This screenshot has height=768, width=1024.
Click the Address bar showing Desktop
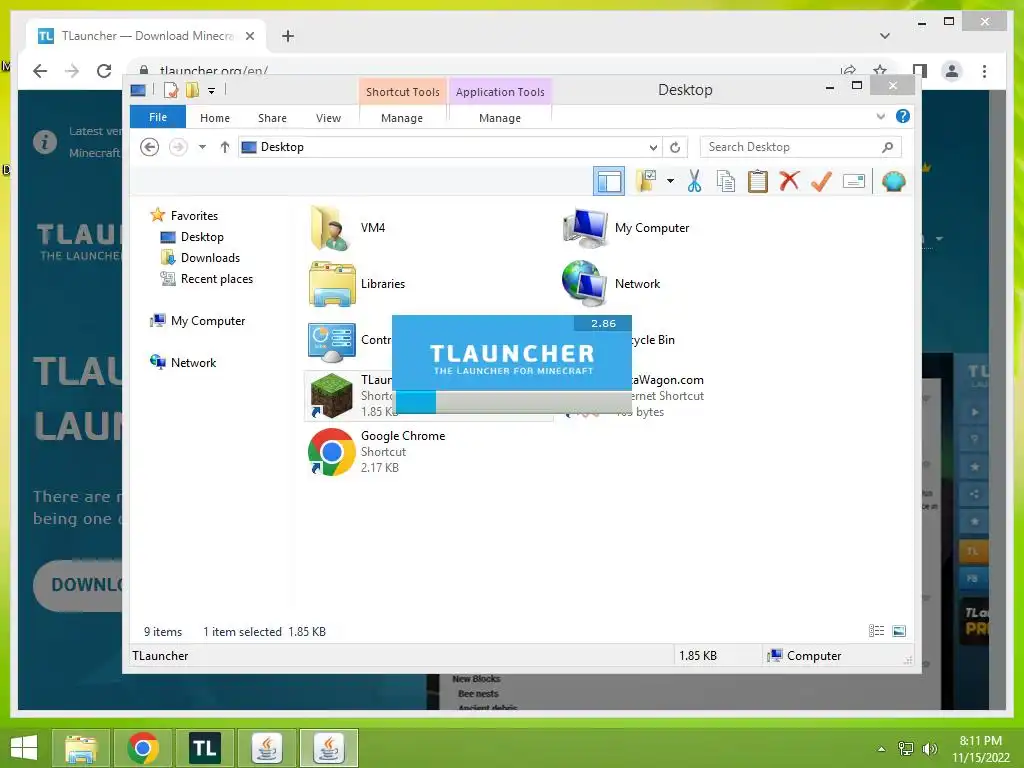pyautogui.click(x=451, y=147)
